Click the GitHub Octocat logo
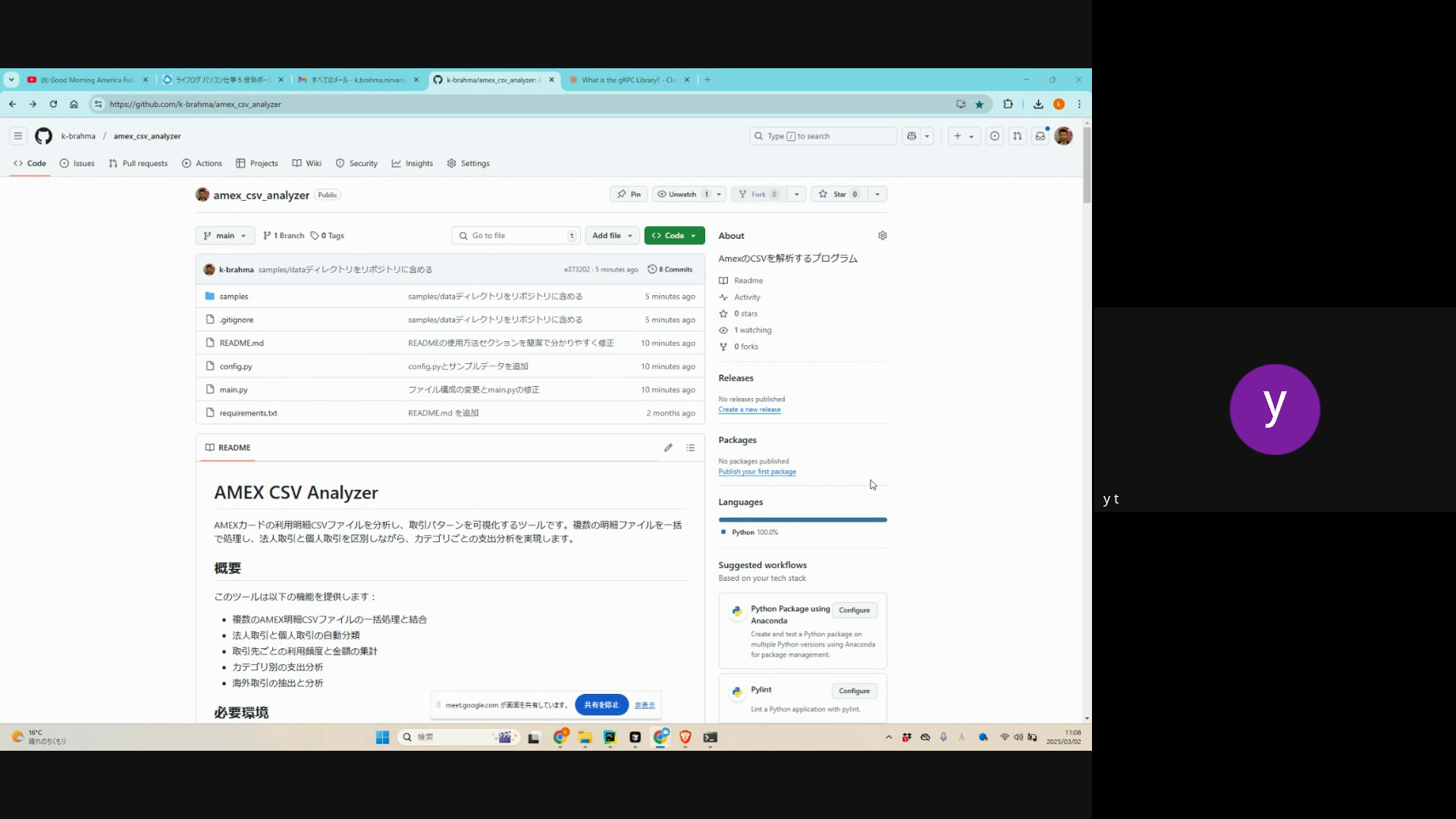This screenshot has height=819, width=1456. click(x=43, y=136)
